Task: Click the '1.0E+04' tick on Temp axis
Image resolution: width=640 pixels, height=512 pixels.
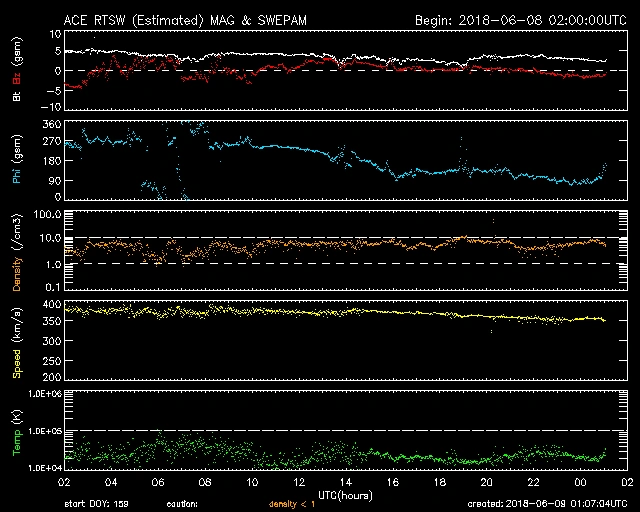Action: point(45,467)
